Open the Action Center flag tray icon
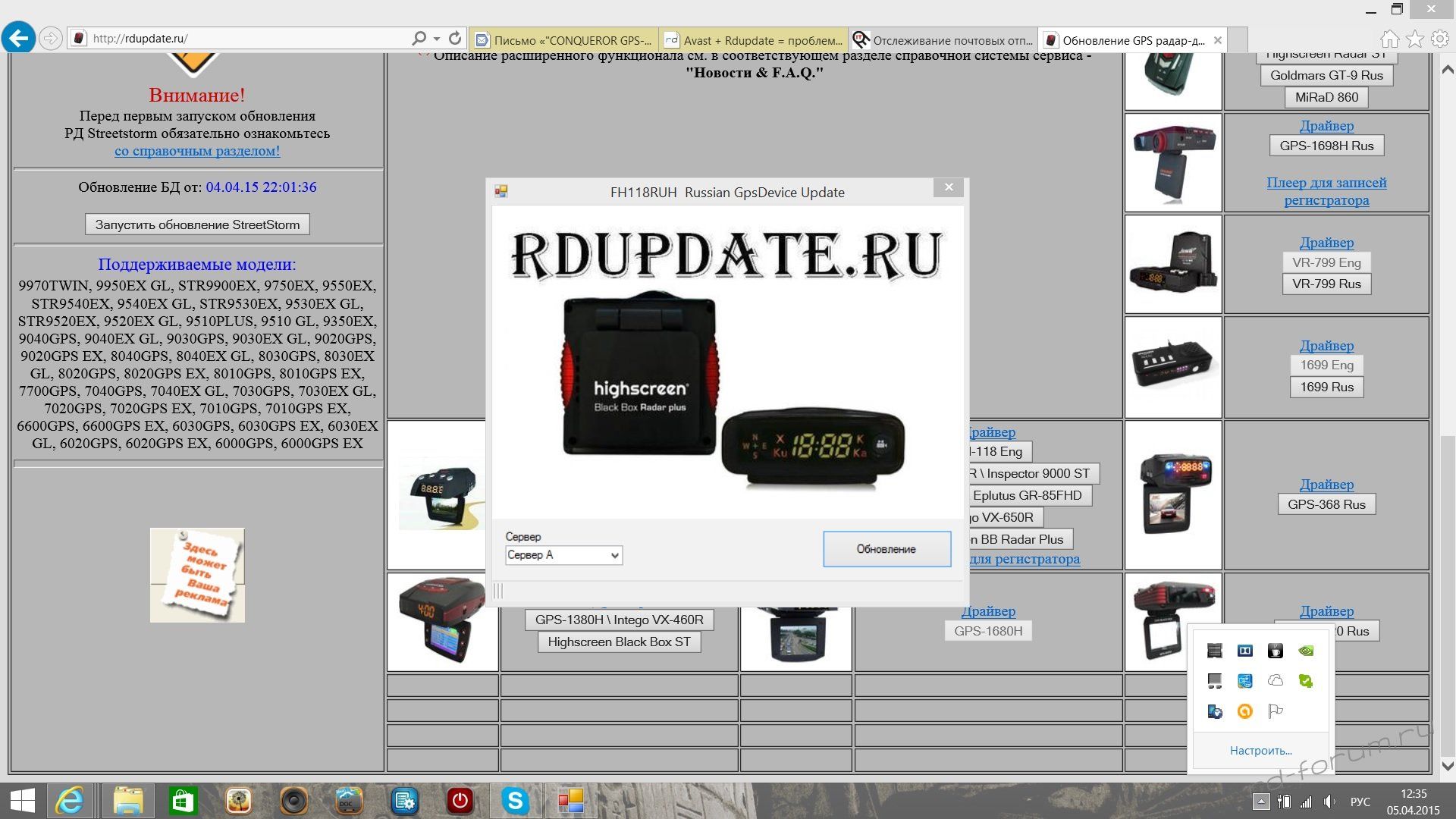This screenshot has width=1456, height=819. tap(1275, 711)
